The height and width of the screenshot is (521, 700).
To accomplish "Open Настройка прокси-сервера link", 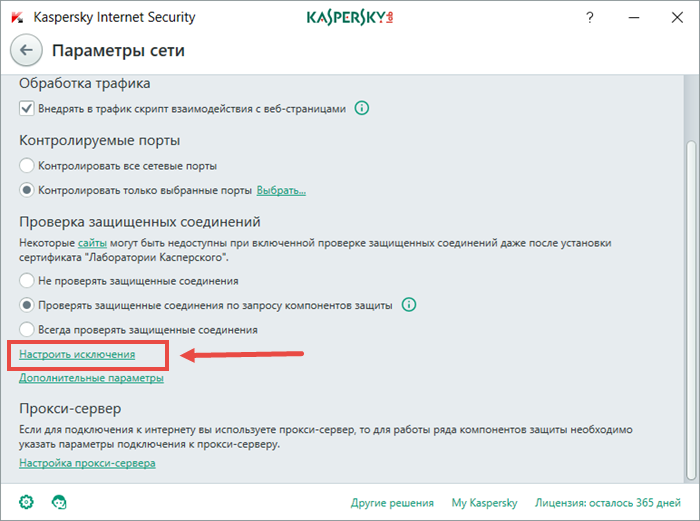I will 87,463.
